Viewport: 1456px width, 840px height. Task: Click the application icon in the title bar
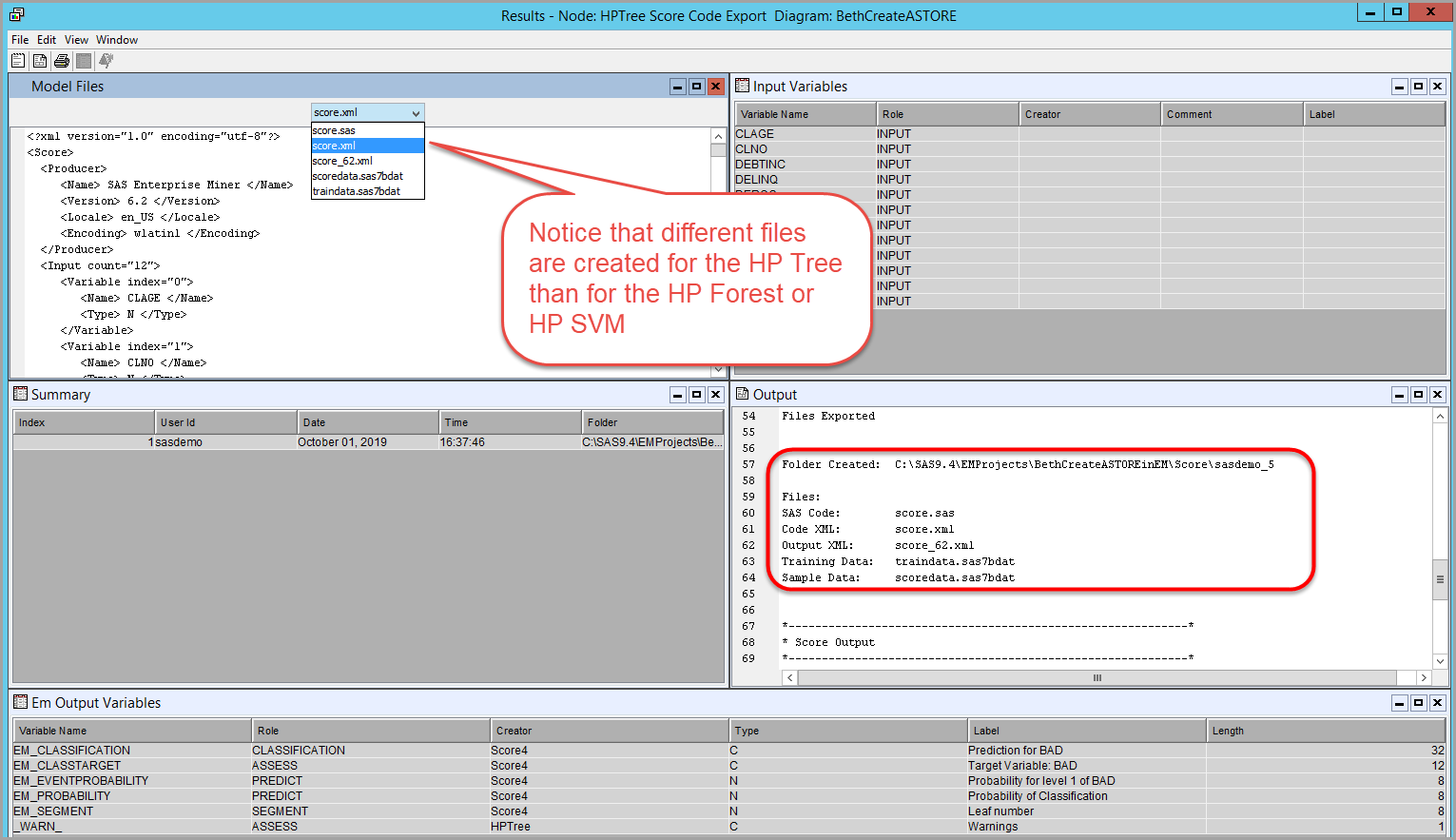tap(16, 14)
